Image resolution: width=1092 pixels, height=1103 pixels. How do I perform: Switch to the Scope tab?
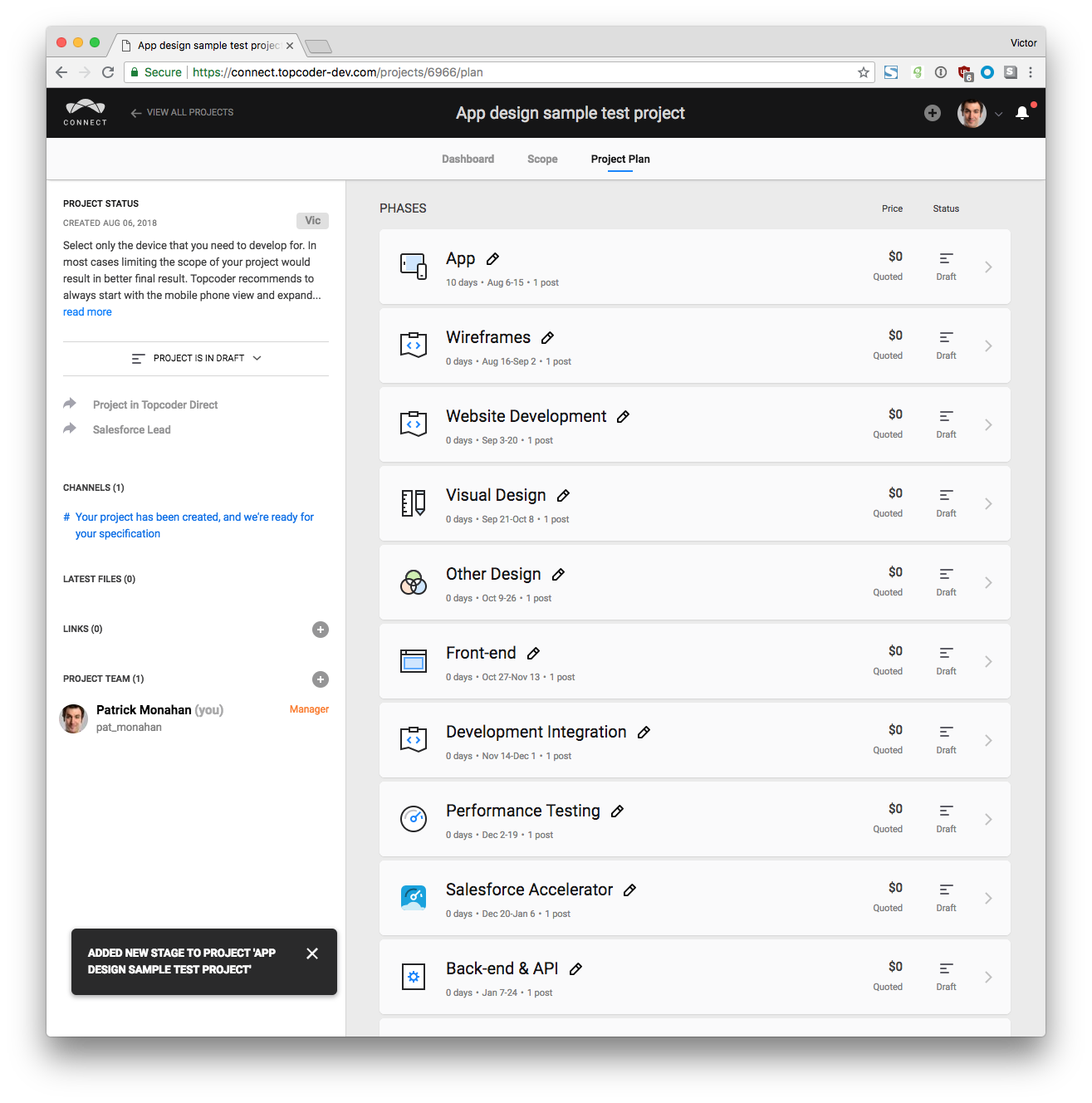[542, 159]
